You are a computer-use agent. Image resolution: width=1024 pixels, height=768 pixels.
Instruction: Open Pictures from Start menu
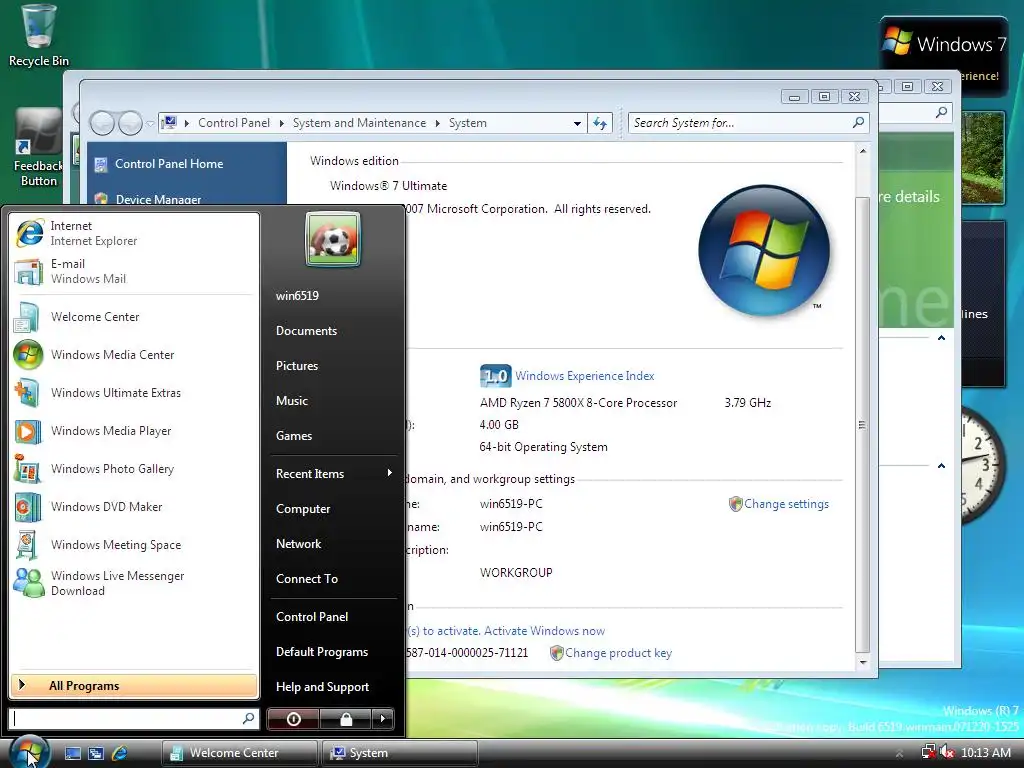point(296,366)
